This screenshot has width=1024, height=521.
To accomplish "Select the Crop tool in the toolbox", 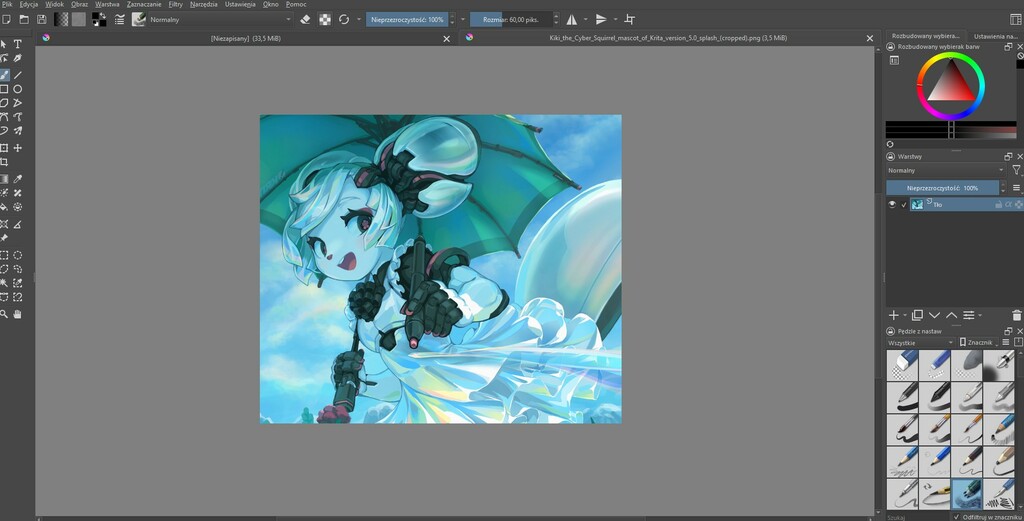I will (x=5, y=162).
